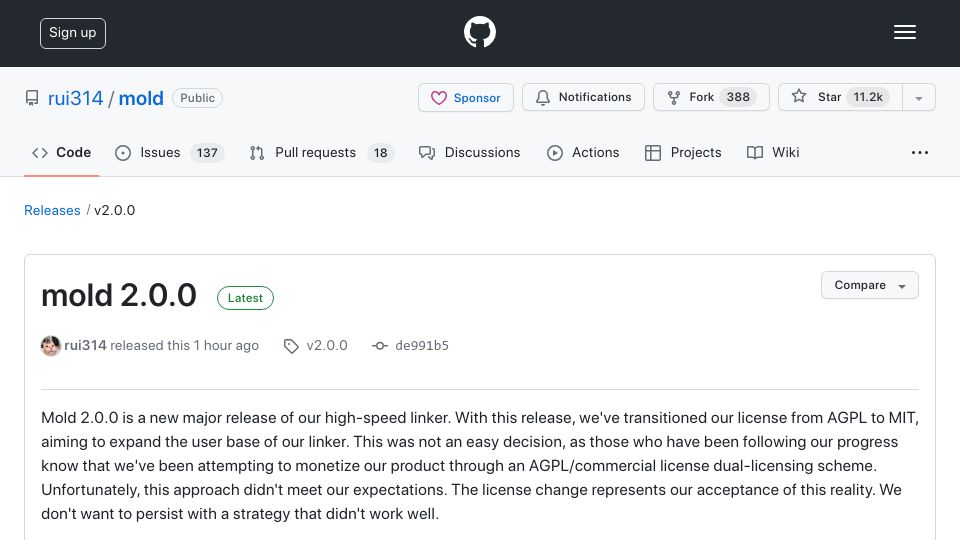Open the Compare dropdown
960x540 pixels.
click(869, 285)
